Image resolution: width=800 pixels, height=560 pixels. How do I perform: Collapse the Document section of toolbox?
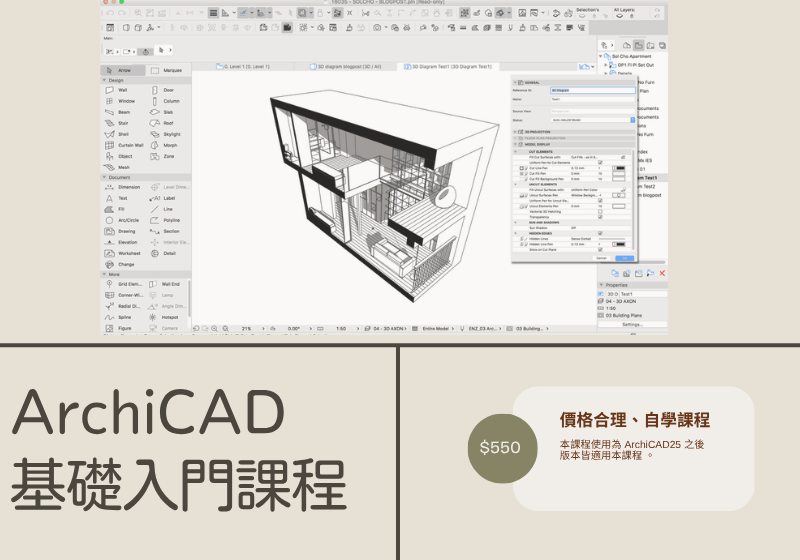pyautogui.click(x=105, y=177)
